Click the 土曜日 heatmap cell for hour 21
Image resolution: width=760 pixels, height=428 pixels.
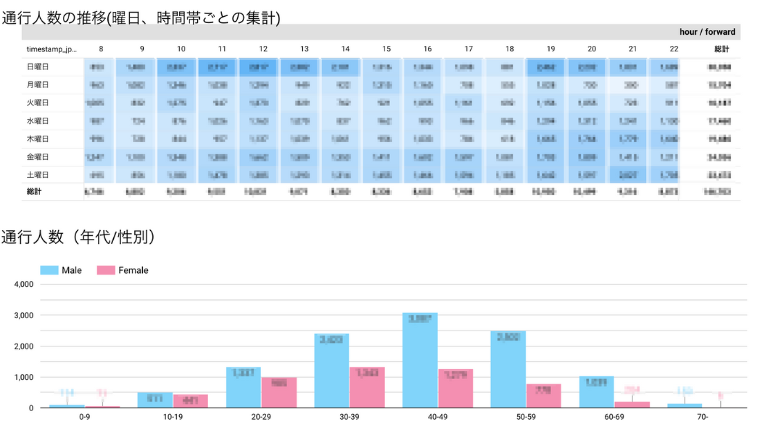coord(628,174)
